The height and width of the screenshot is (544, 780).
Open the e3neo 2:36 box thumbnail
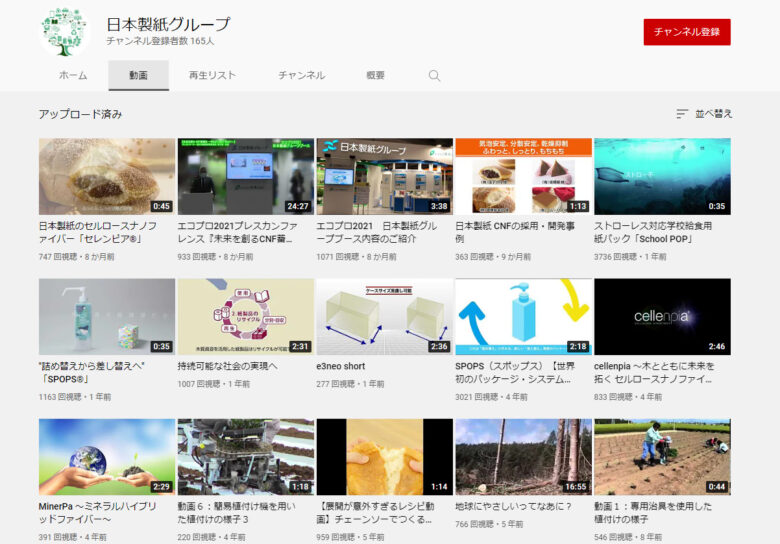385,317
